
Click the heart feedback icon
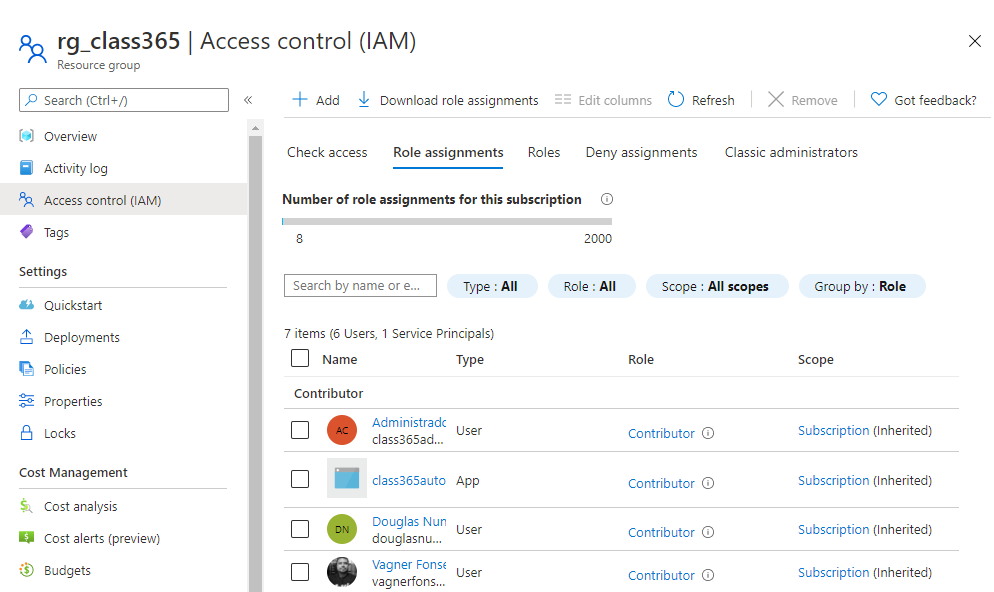[879, 100]
